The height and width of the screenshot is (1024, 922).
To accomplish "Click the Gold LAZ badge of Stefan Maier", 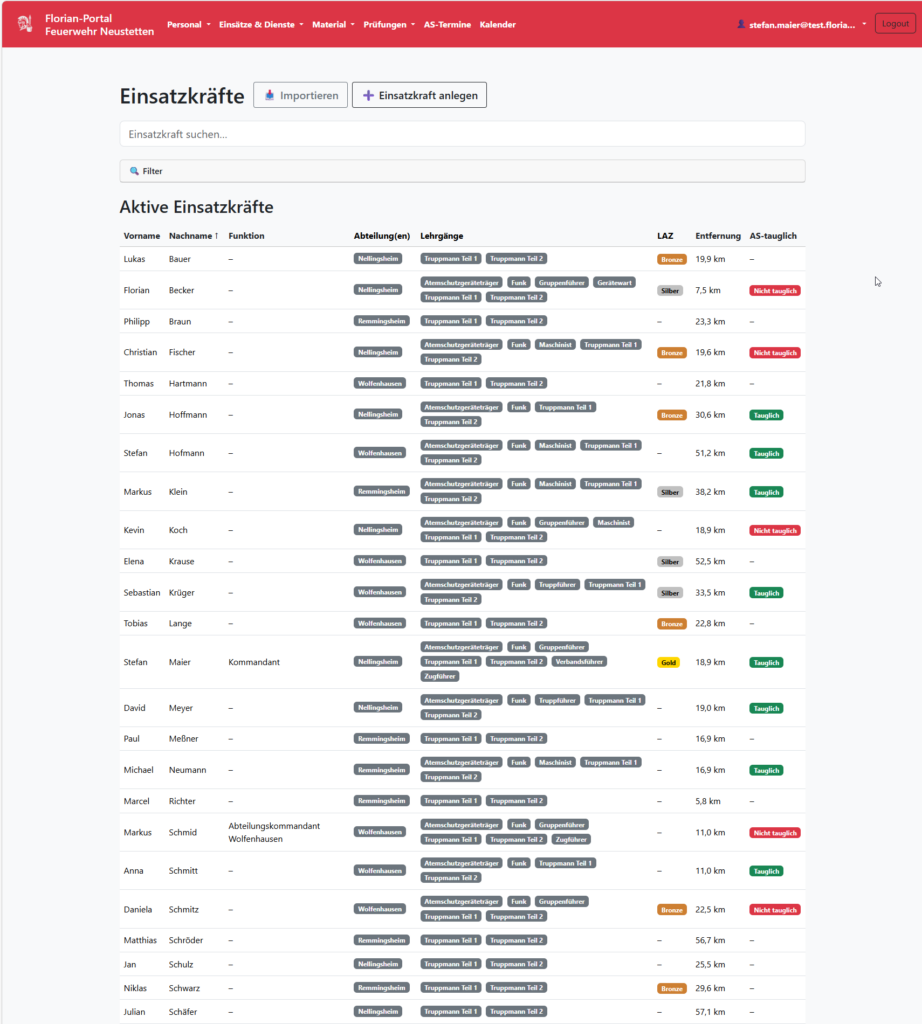I will point(668,662).
